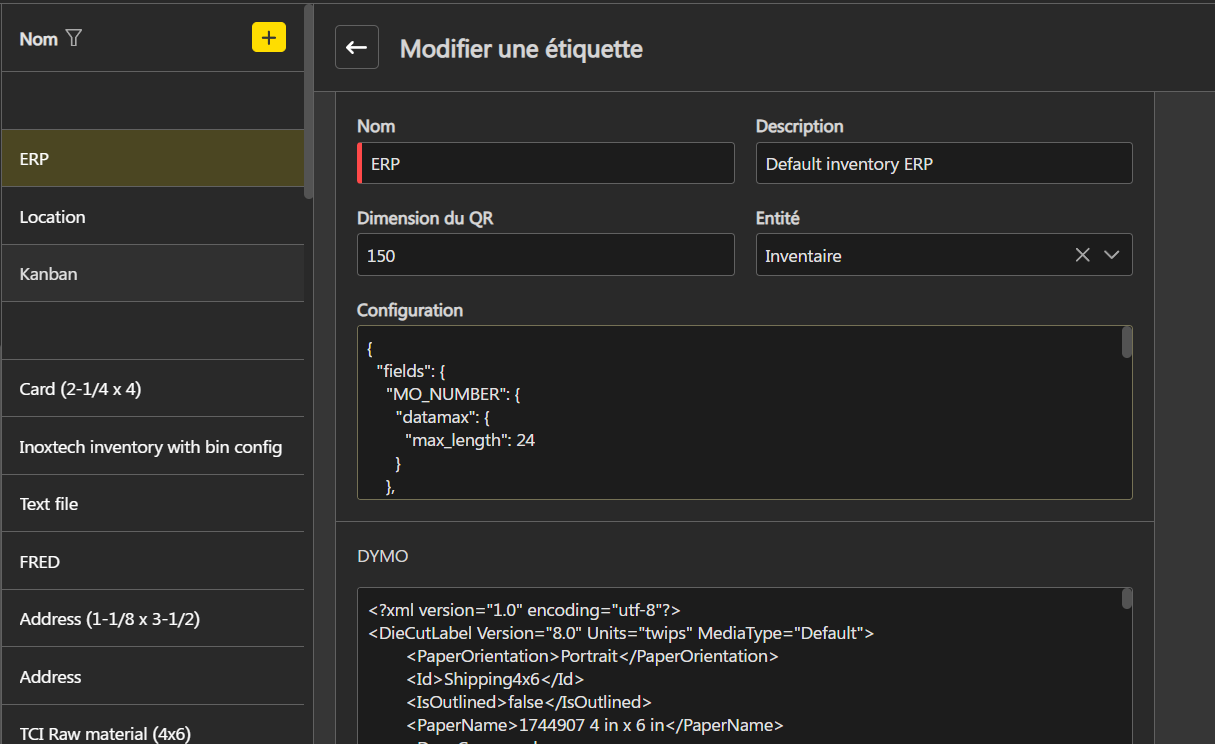Select the plain Address label
The width and height of the screenshot is (1215, 744).
(152, 676)
